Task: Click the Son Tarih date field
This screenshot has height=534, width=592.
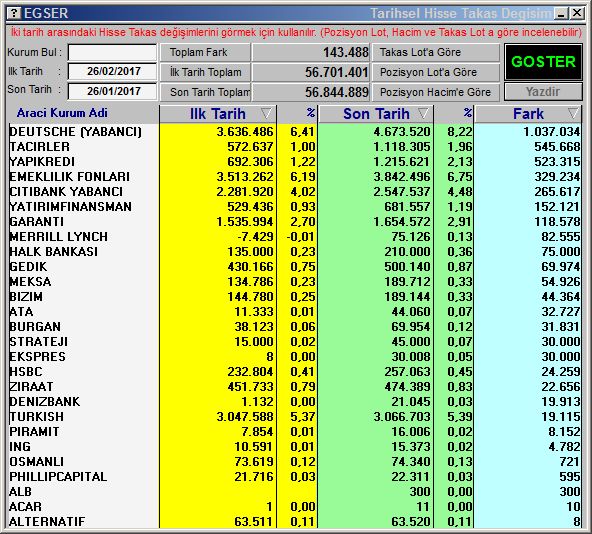Action: point(112,91)
